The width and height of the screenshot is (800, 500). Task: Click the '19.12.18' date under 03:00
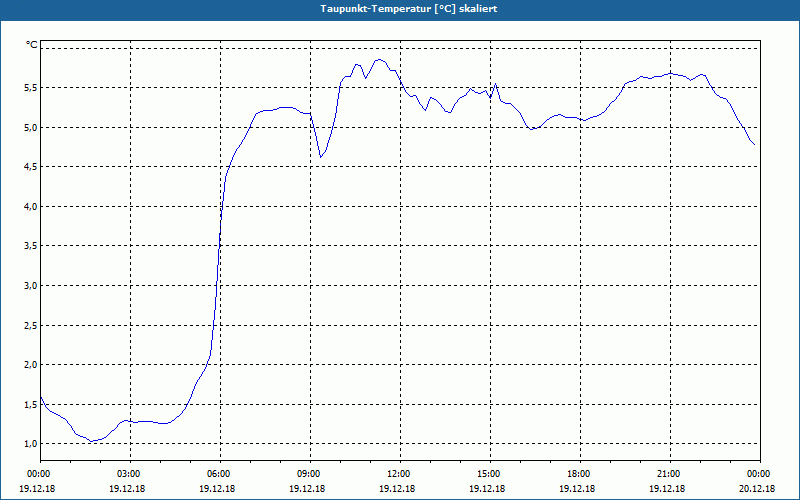pos(127,488)
